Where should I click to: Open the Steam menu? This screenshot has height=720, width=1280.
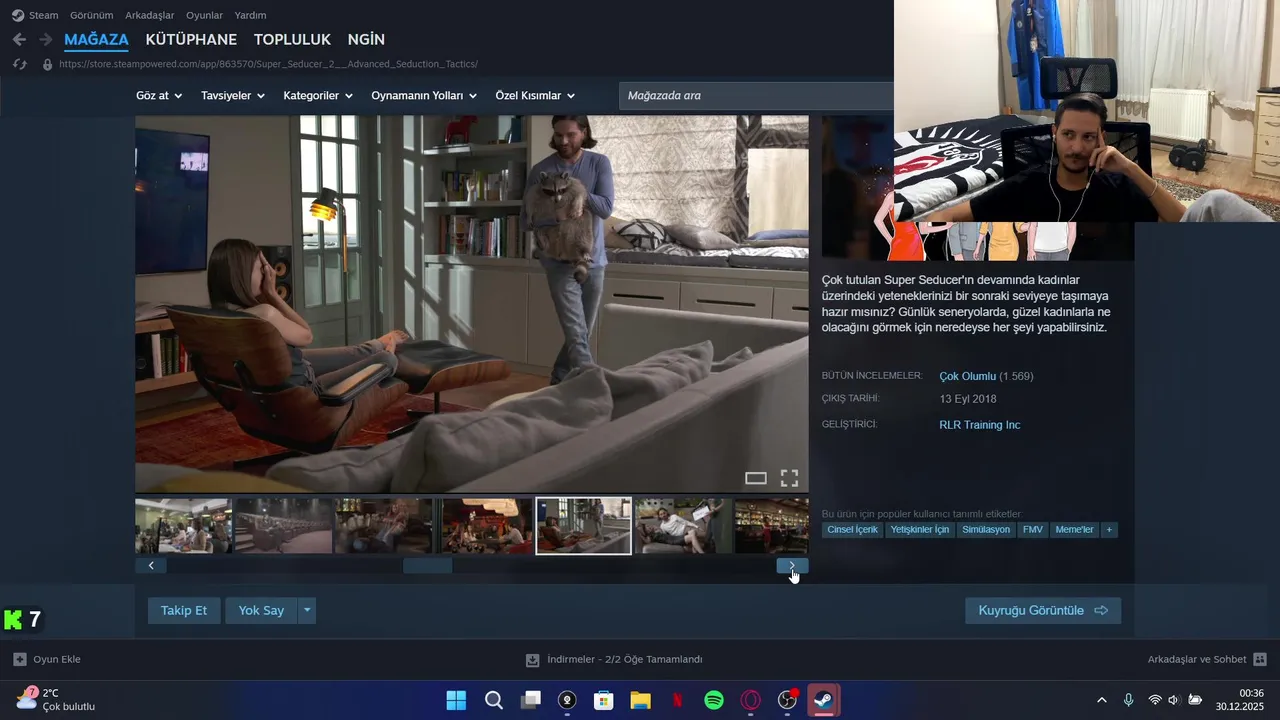point(43,15)
